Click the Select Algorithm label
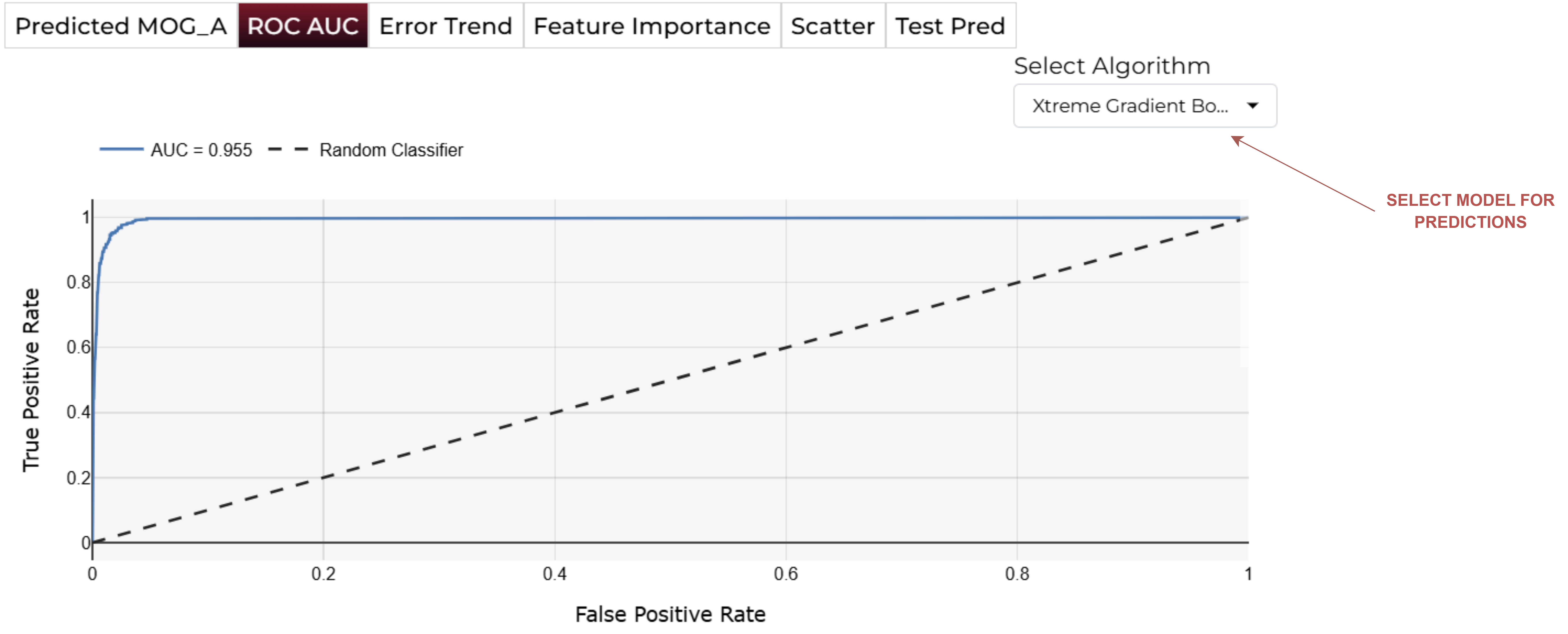Image resolution: width=1568 pixels, height=634 pixels. click(1112, 66)
